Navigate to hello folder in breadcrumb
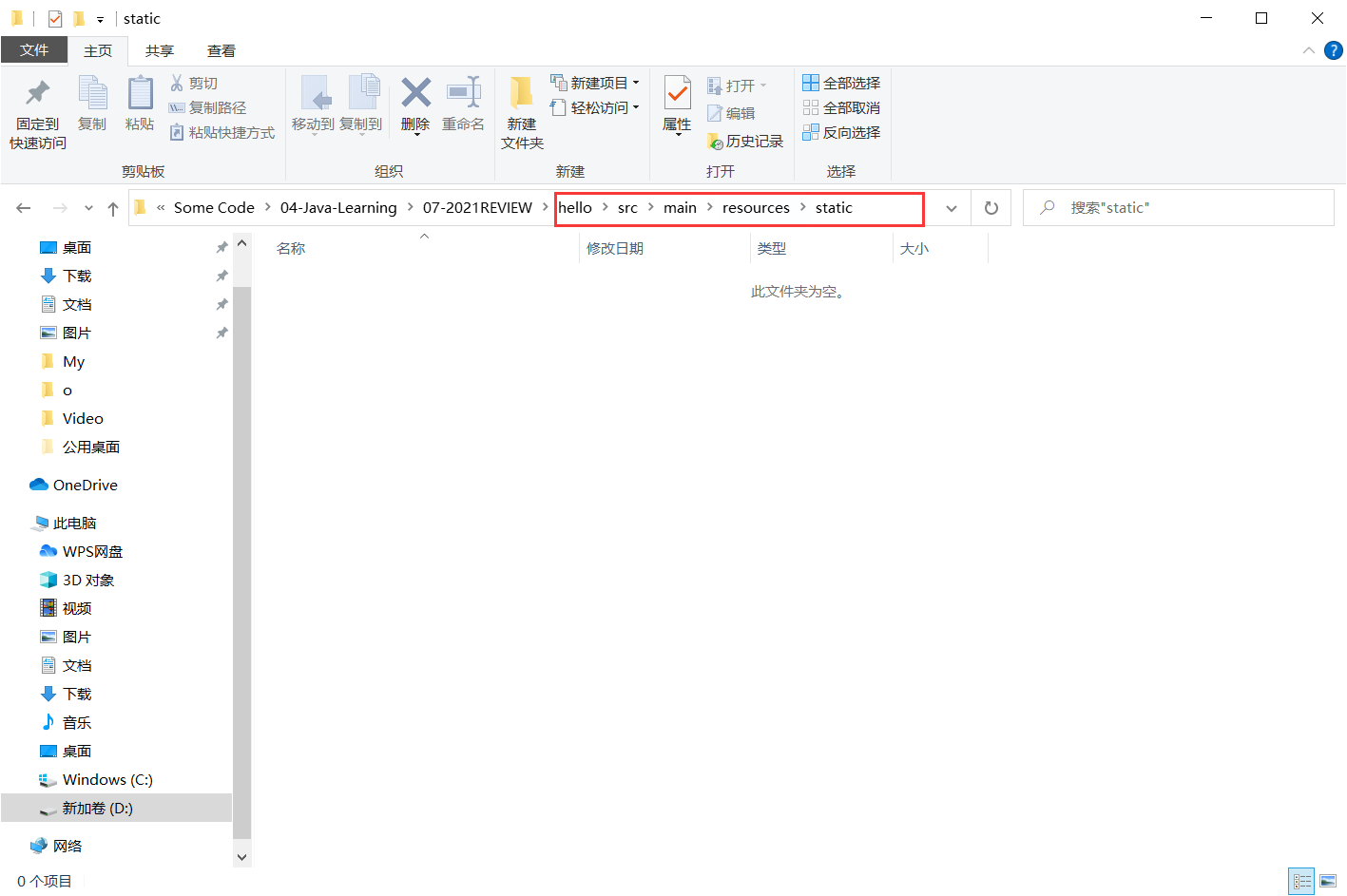This screenshot has width=1347, height=896. tap(575, 208)
